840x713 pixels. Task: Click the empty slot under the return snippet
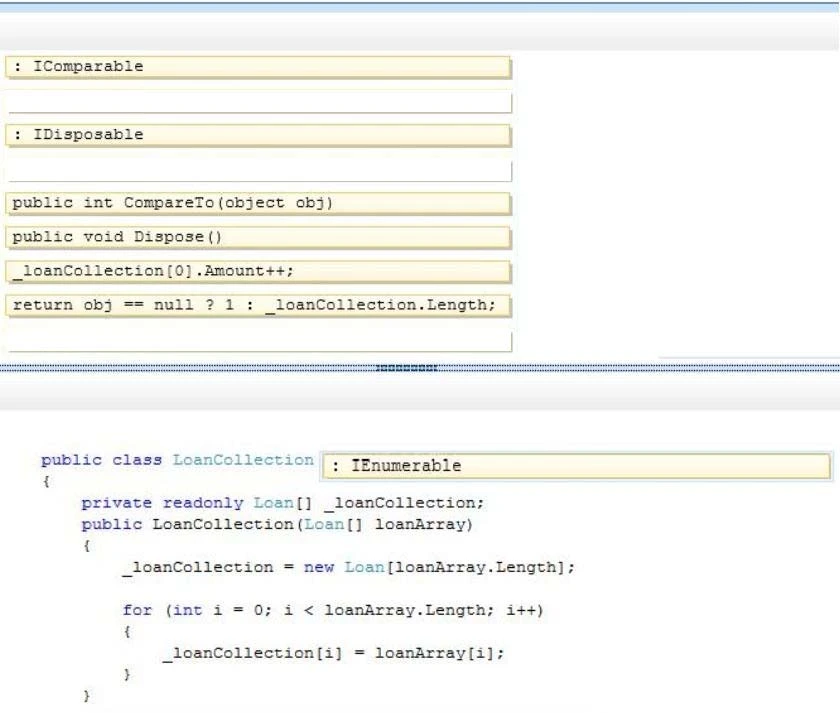(x=258, y=341)
